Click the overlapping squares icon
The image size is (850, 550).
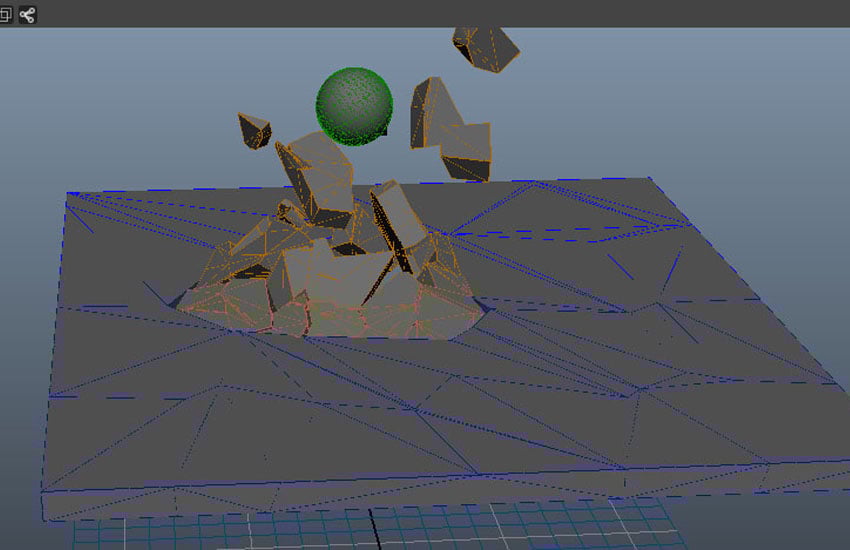(x=5, y=15)
